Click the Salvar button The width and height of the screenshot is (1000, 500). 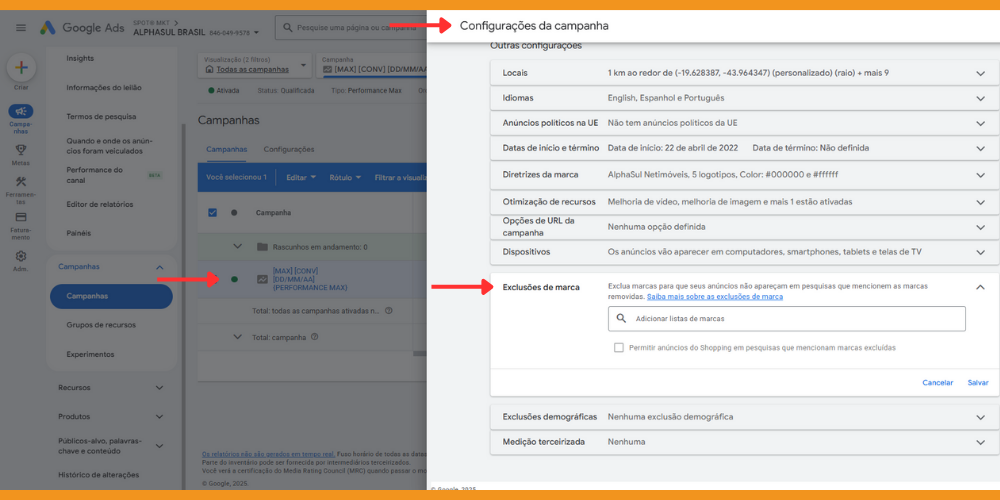pos(978,383)
